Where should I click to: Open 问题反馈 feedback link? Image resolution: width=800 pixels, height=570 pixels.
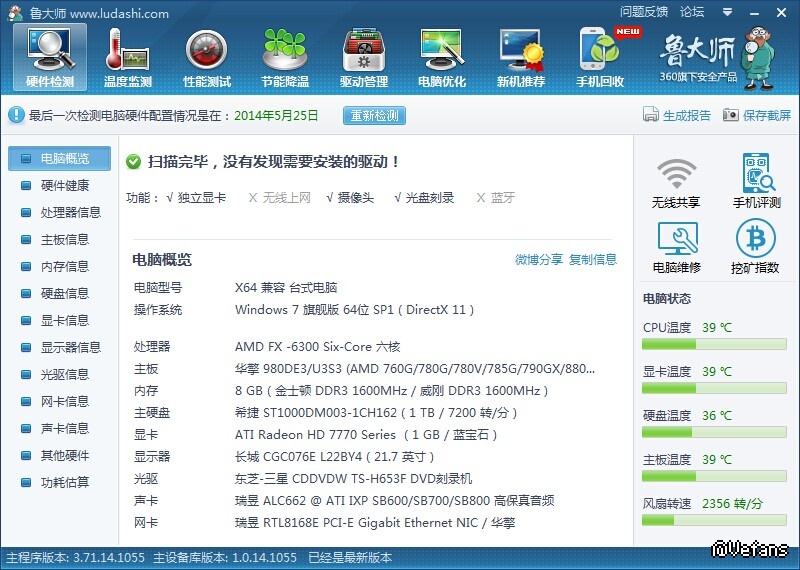pos(644,12)
